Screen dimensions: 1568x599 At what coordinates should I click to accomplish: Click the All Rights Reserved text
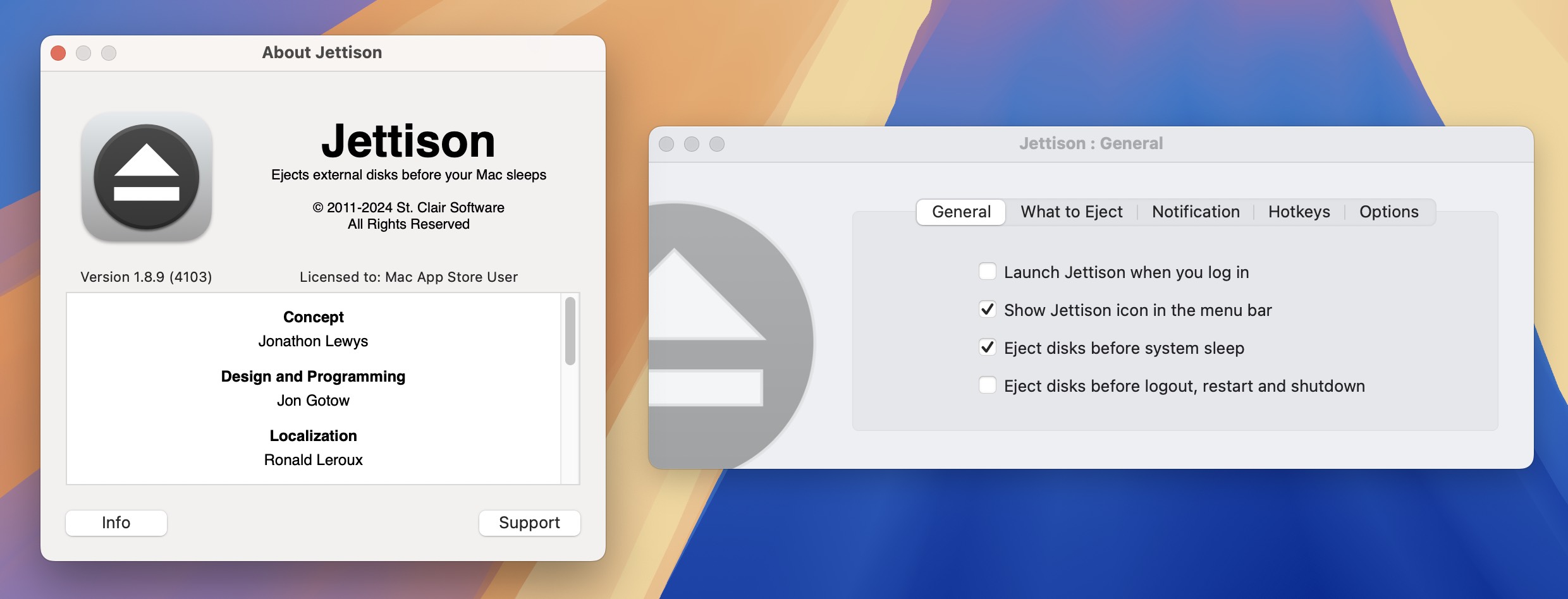tap(408, 224)
